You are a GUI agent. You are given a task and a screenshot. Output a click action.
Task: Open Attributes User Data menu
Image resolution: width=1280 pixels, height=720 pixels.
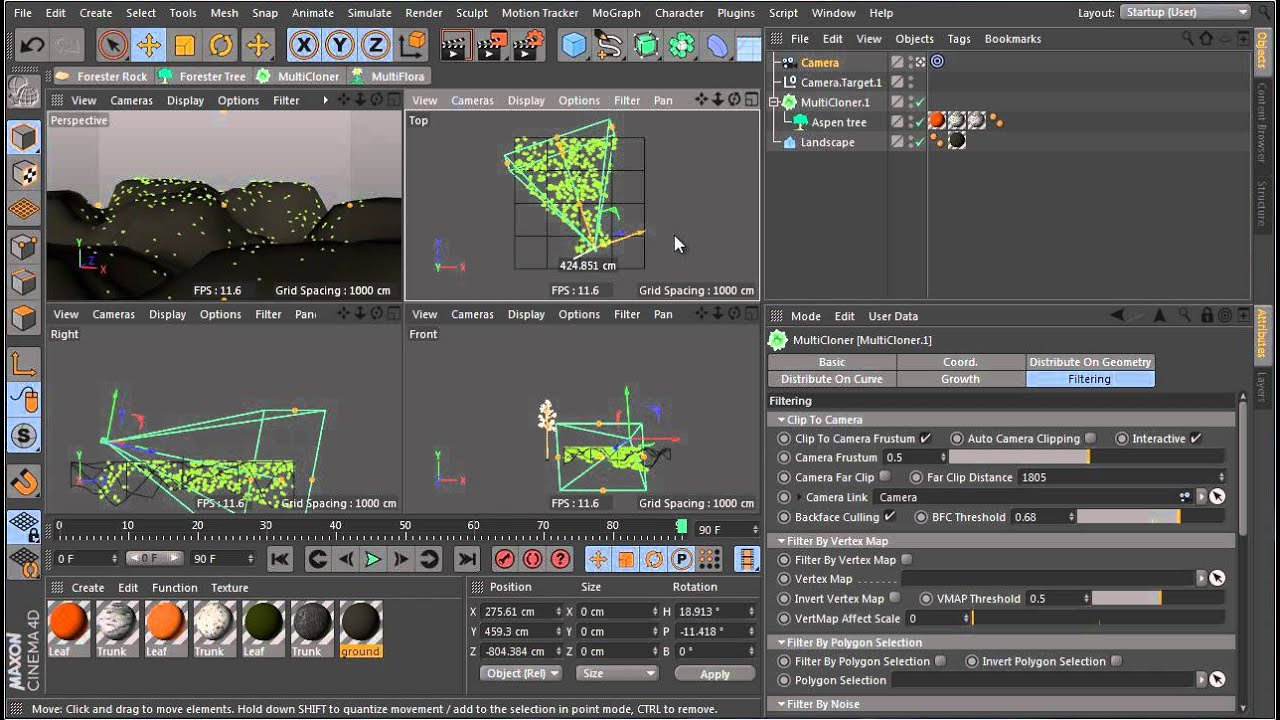coord(893,316)
